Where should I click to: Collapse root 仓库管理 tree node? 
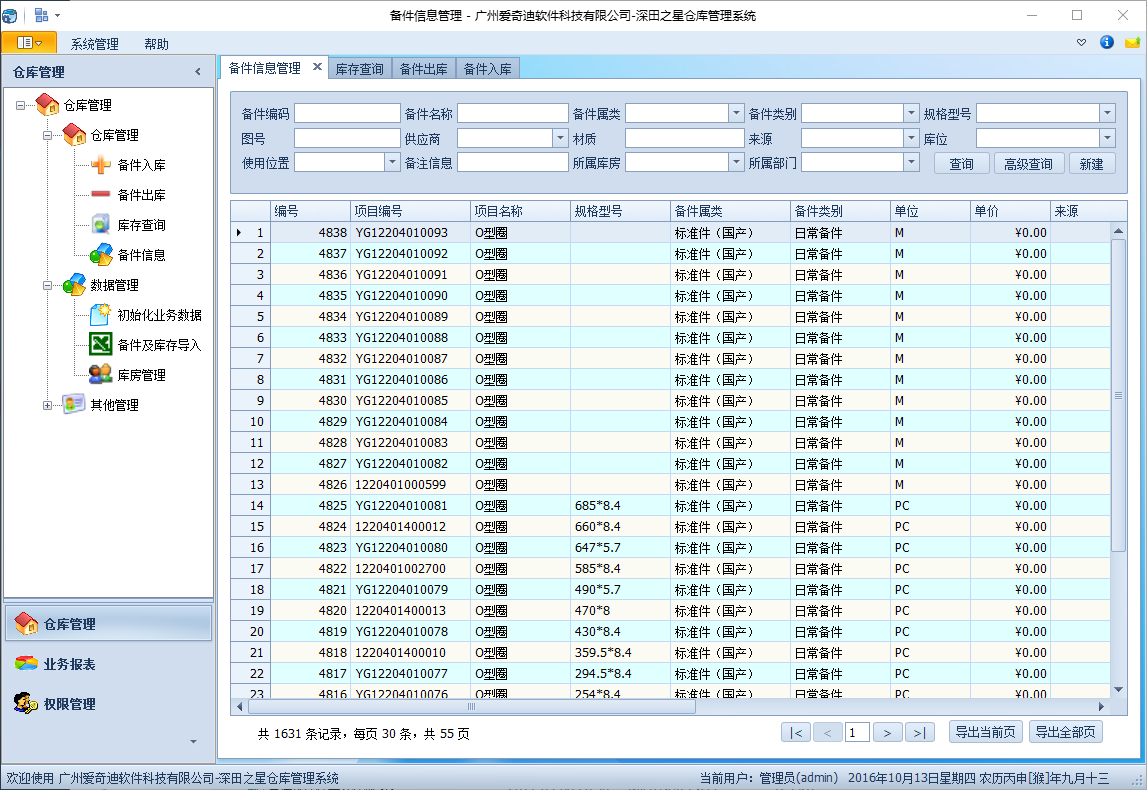[20, 105]
